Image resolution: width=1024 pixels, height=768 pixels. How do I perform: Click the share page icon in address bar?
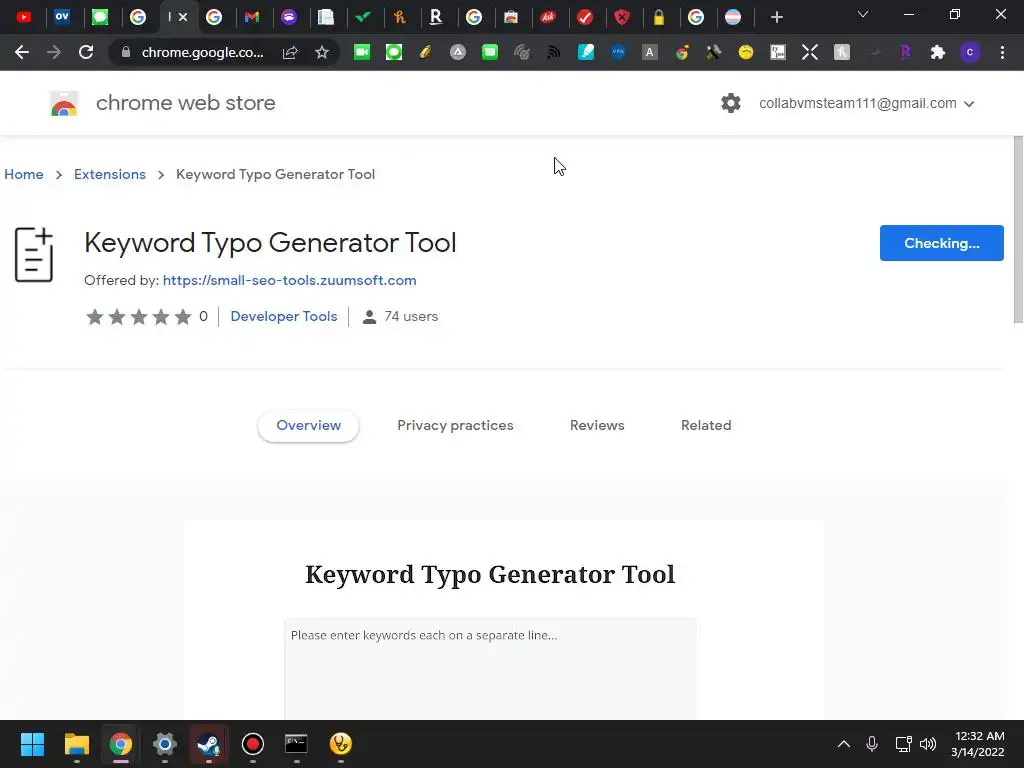coord(290,52)
